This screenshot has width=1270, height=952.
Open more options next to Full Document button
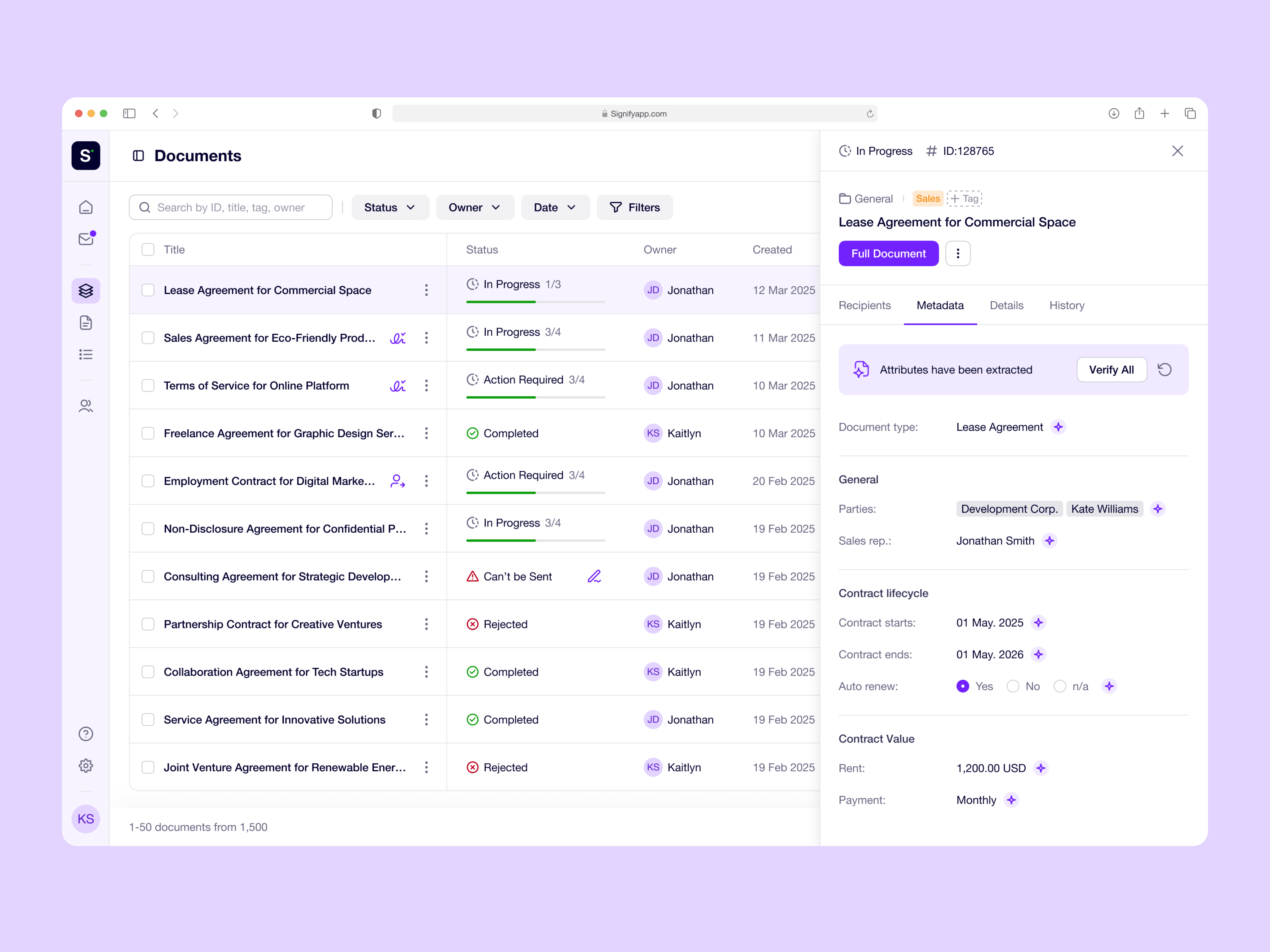coord(958,253)
